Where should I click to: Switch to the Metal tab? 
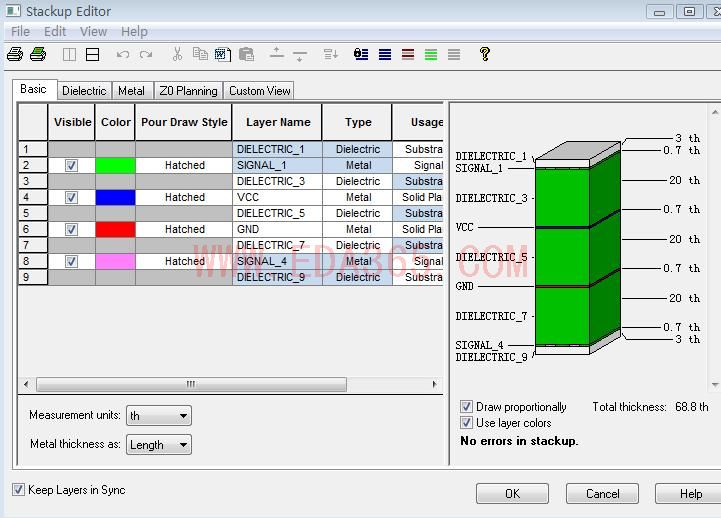tap(132, 91)
